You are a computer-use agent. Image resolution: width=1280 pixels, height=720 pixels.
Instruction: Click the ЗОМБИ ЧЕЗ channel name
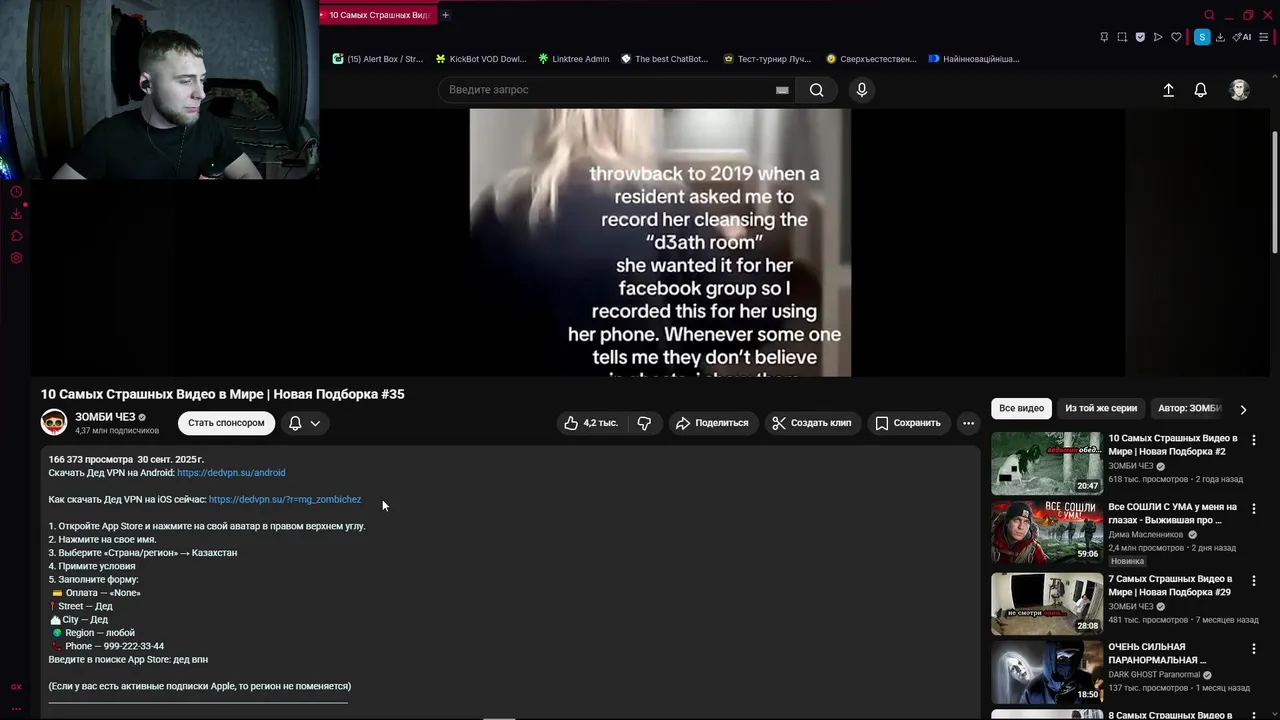pyautogui.click(x=105, y=417)
